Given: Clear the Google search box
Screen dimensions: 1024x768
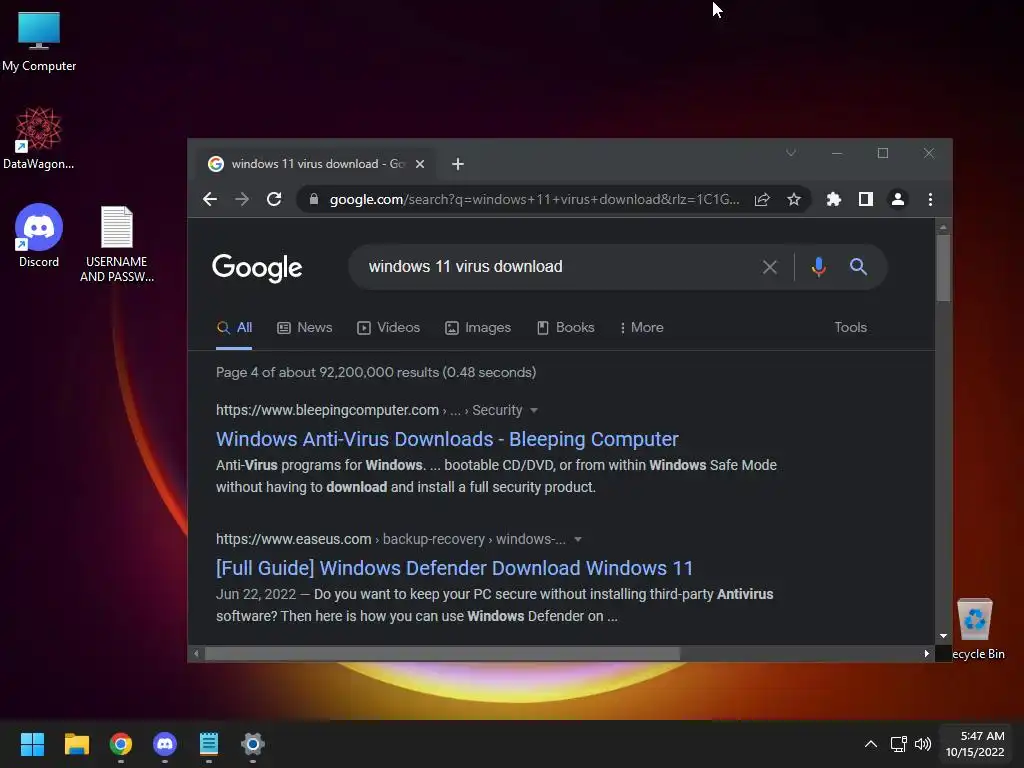Looking at the screenshot, I should pyautogui.click(x=770, y=266).
